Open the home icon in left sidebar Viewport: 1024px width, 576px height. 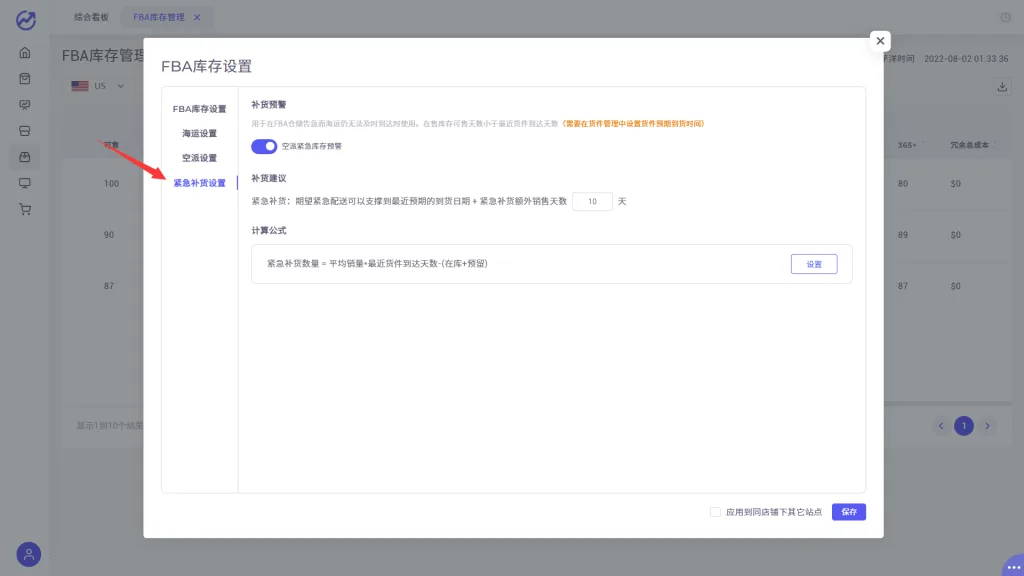tap(25, 52)
